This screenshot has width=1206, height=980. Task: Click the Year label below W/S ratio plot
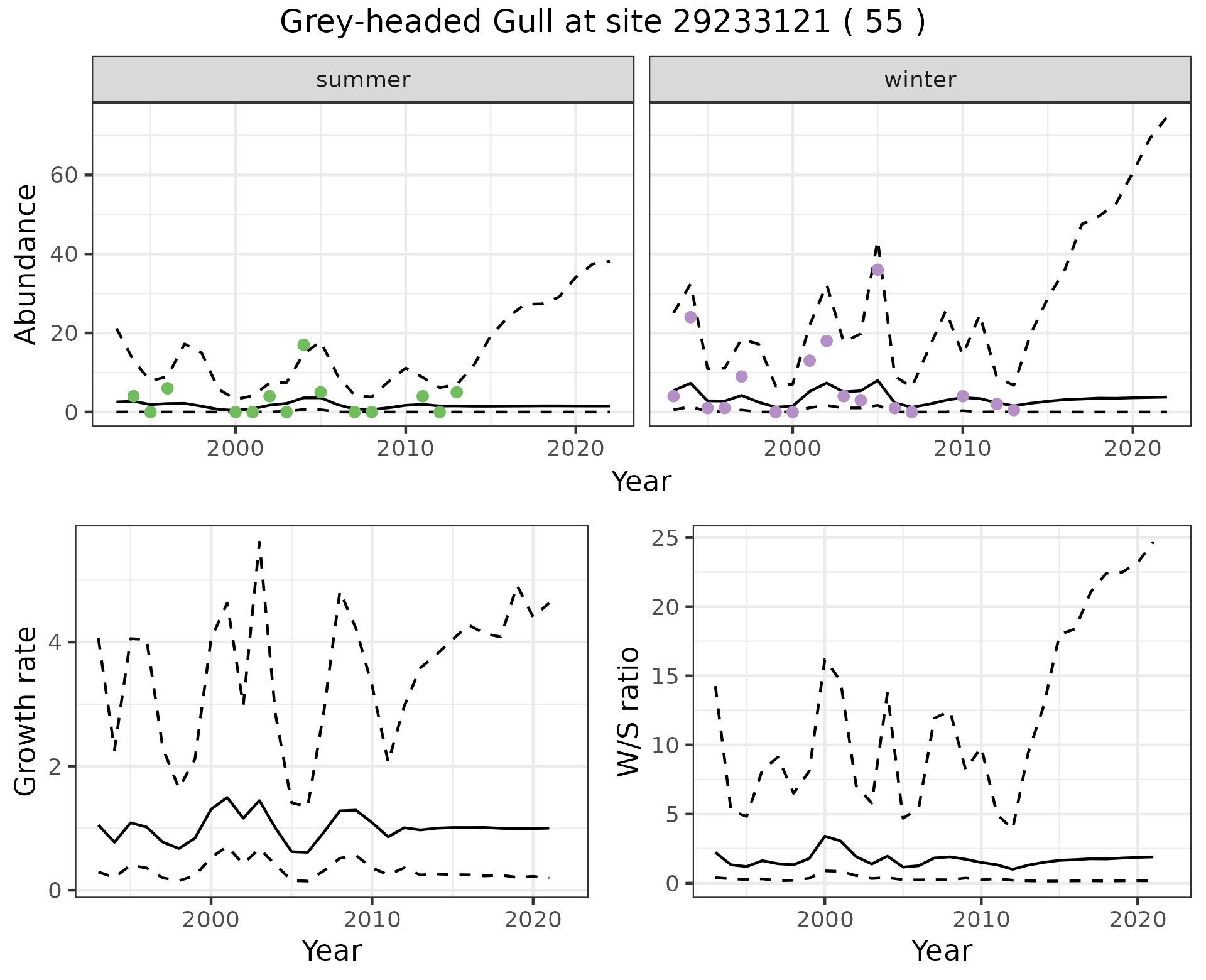[x=941, y=950]
